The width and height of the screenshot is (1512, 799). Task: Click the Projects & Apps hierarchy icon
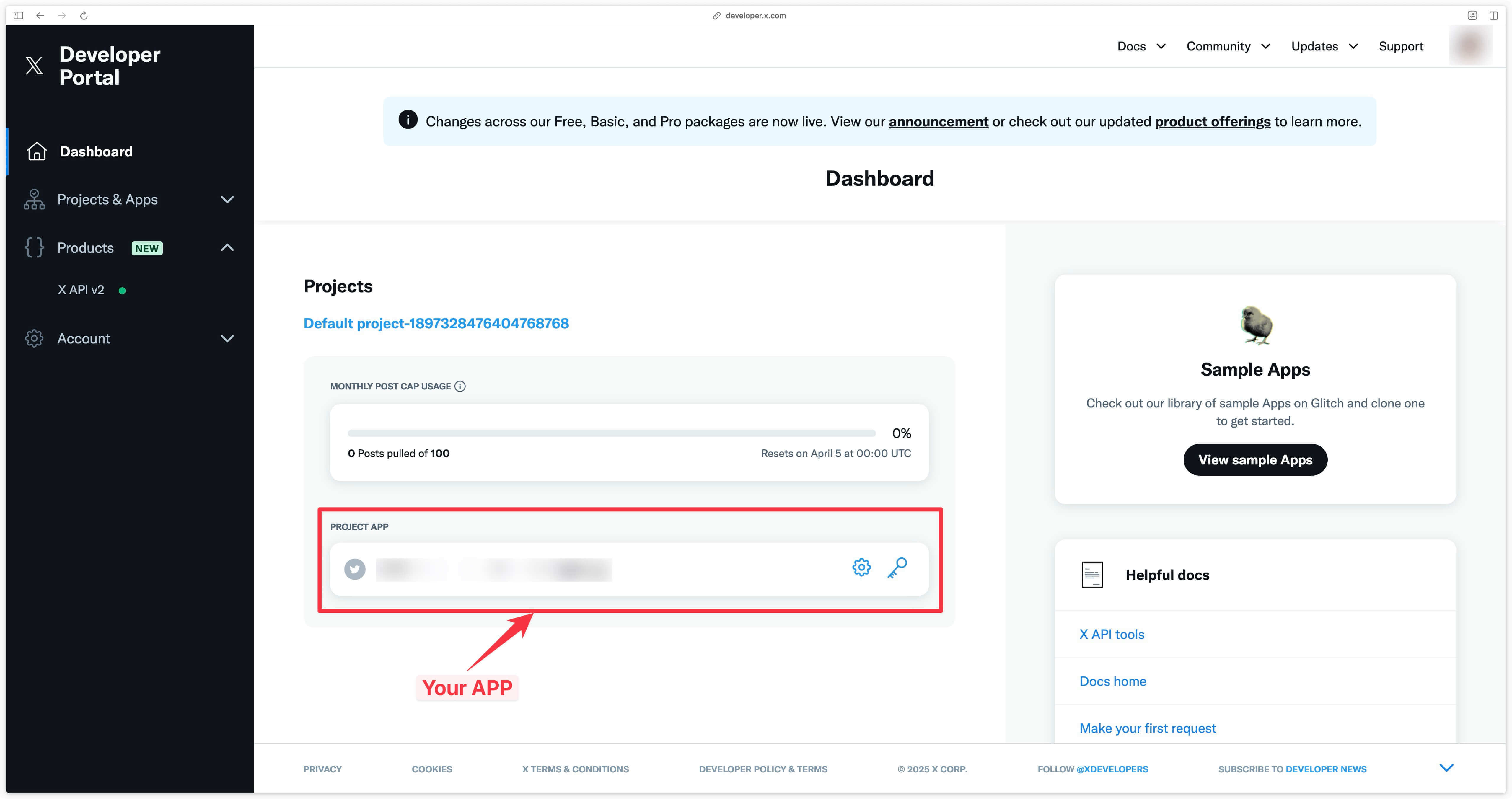tap(34, 200)
